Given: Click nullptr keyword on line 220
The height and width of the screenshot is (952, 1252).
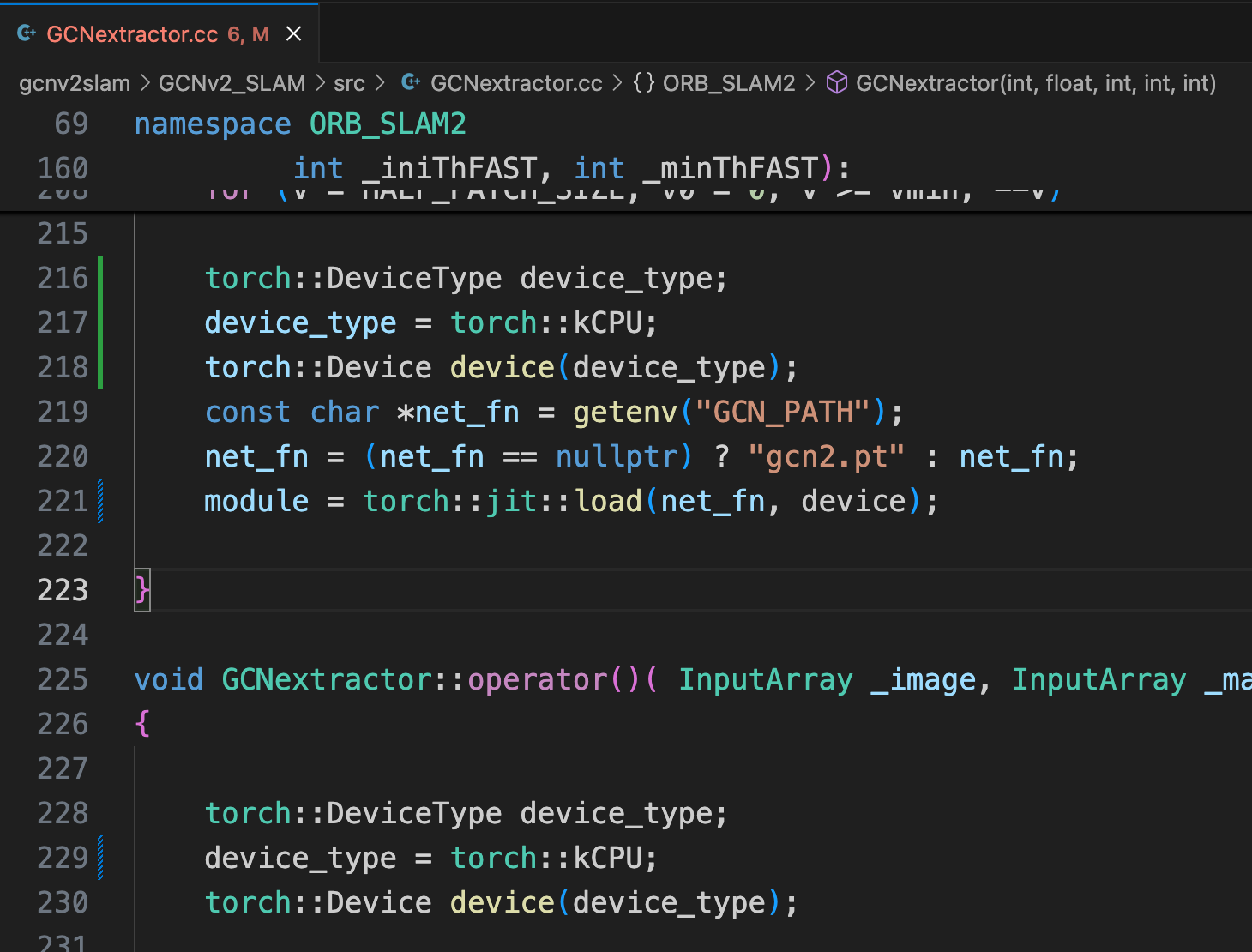Looking at the screenshot, I should click(x=617, y=456).
